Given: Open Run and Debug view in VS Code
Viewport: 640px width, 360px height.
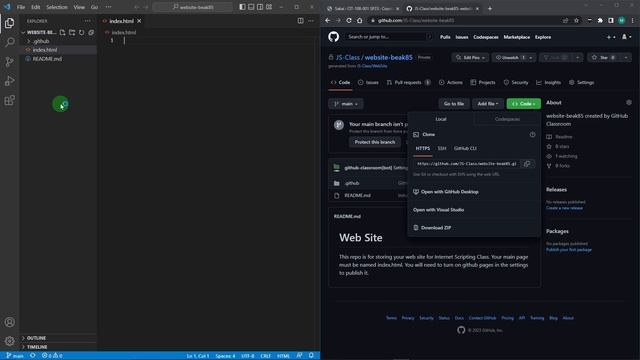Looking at the screenshot, I should pyautogui.click(x=9, y=81).
